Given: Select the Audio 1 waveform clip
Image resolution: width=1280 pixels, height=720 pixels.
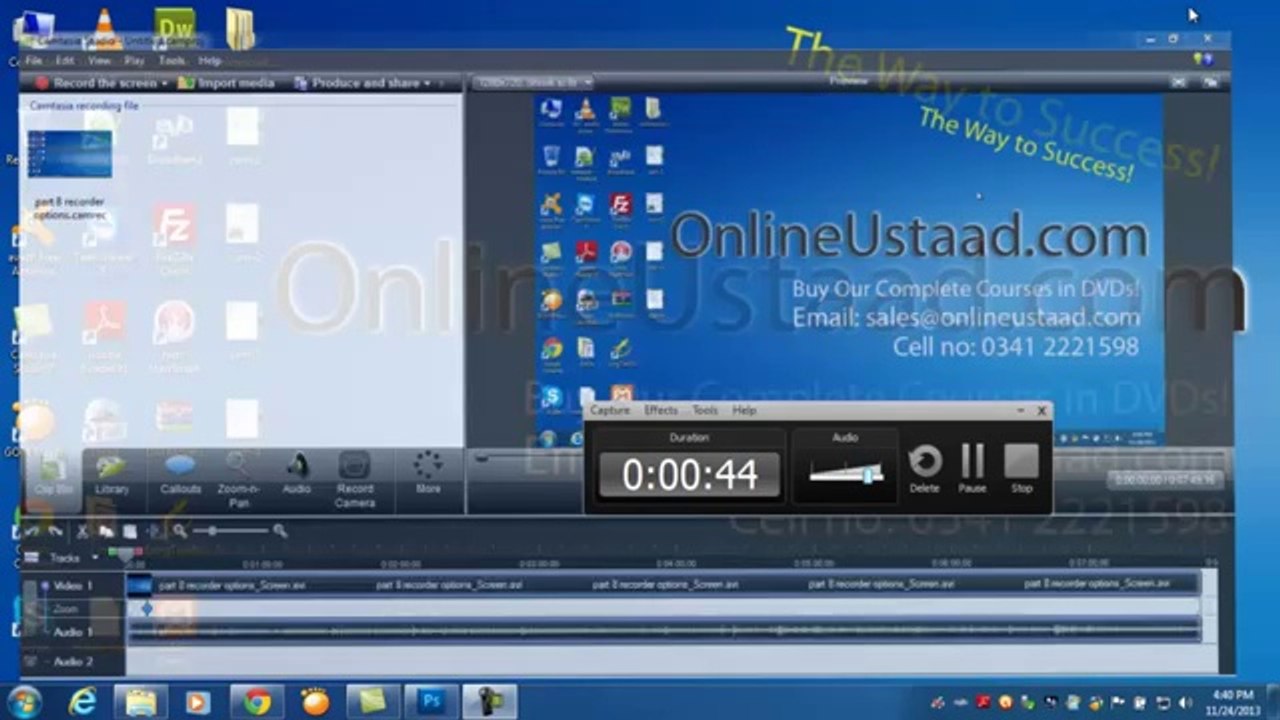Looking at the screenshot, I should 664,631.
